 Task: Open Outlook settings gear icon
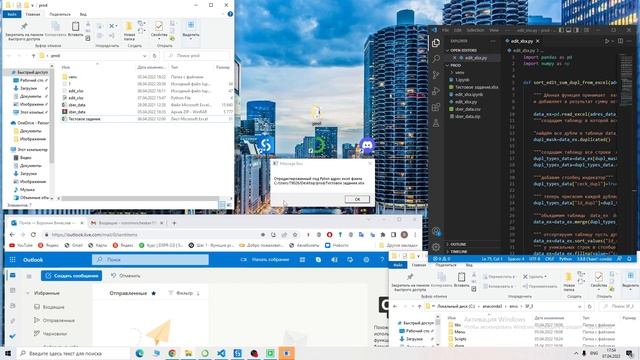(366, 260)
